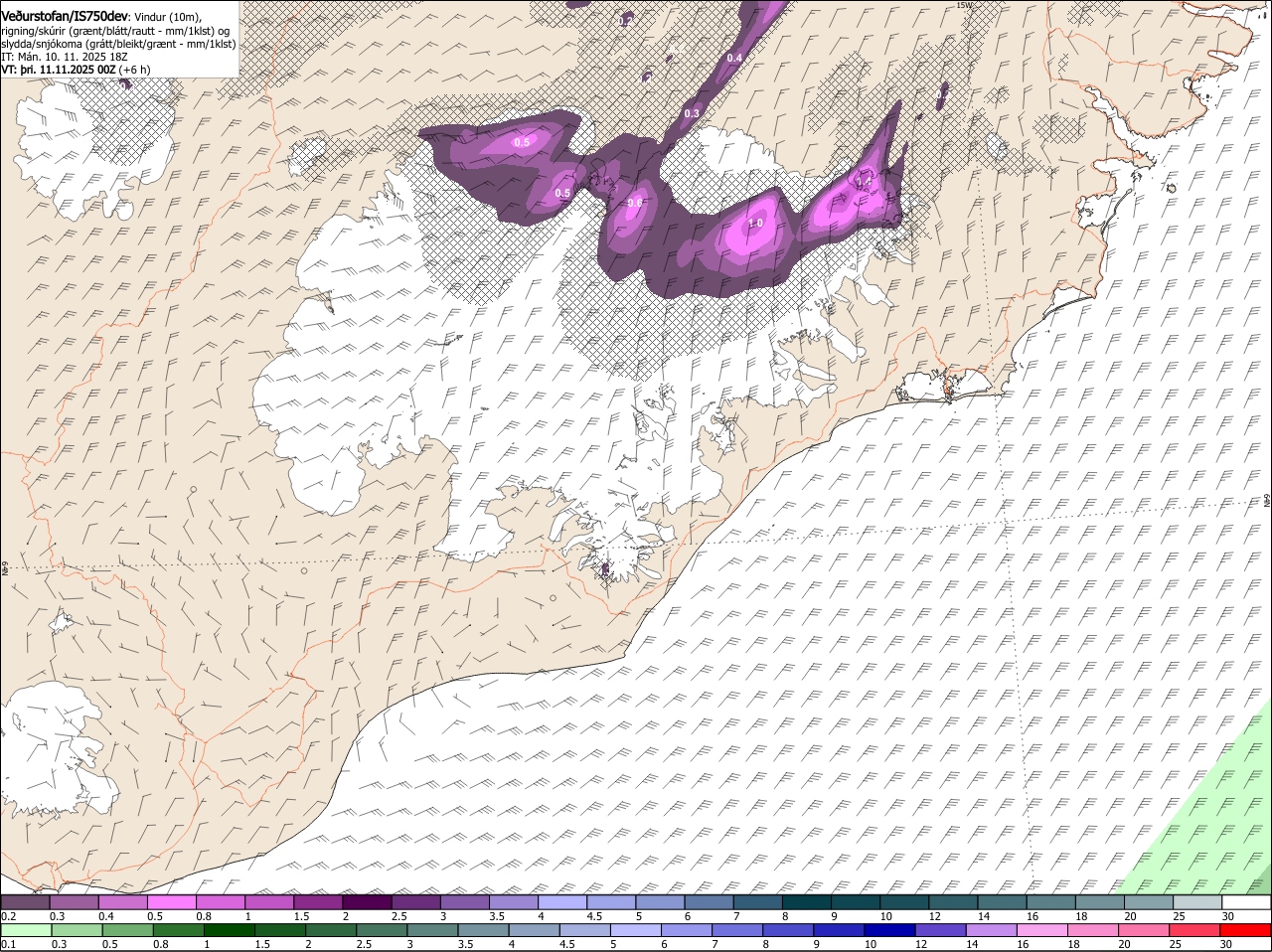The width and height of the screenshot is (1272, 952).
Task: Click the 0.3 value on the snow band
Action: pos(692,113)
